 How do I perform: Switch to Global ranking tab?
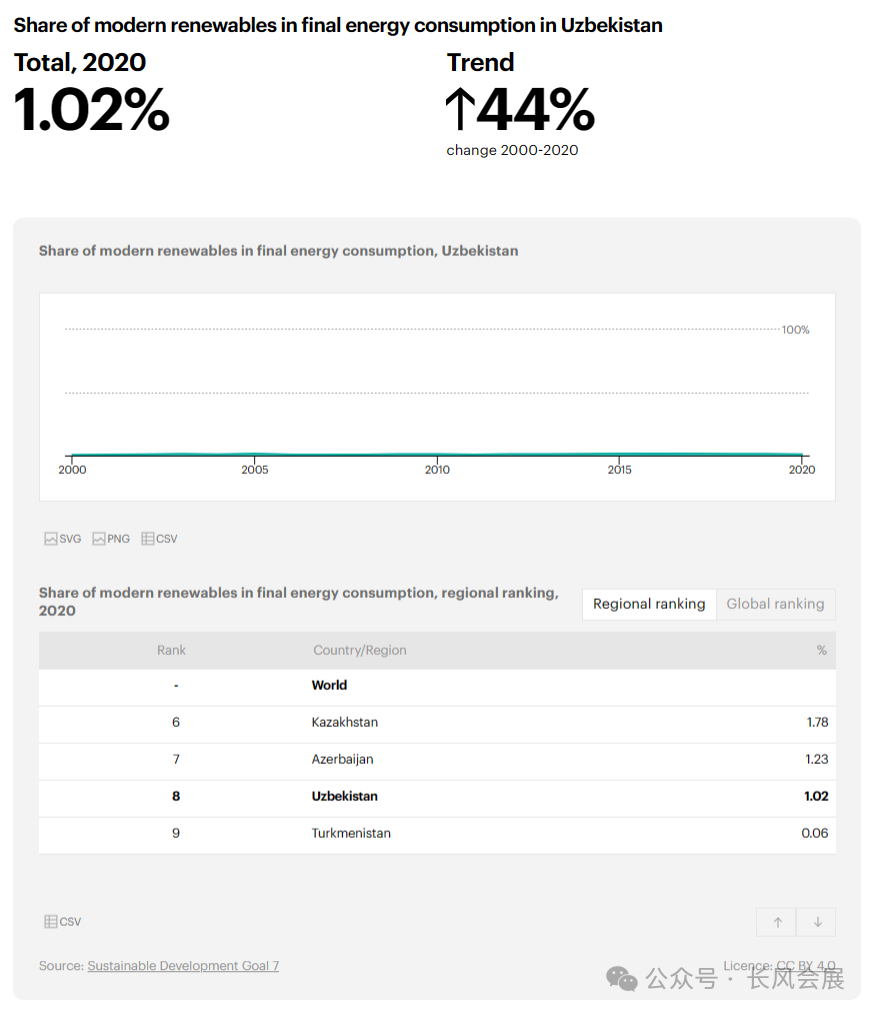775,604
